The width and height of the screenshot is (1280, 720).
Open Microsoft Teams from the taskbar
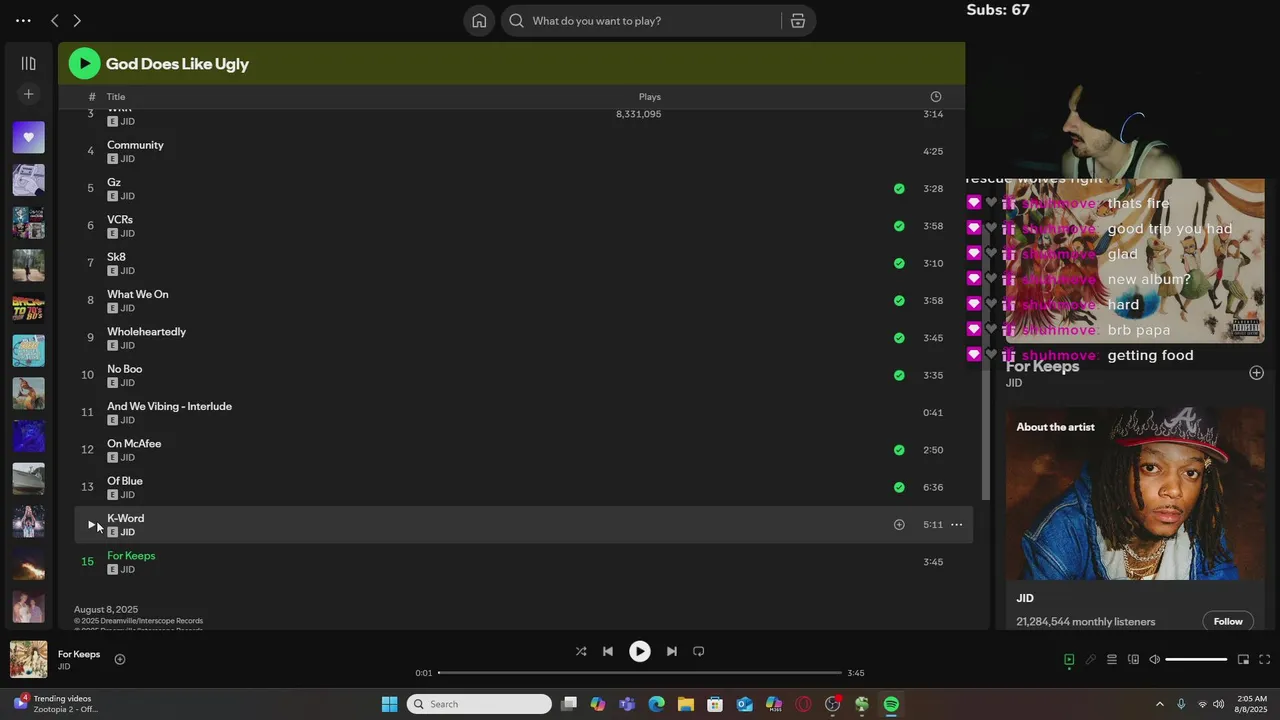coord(627,704)
